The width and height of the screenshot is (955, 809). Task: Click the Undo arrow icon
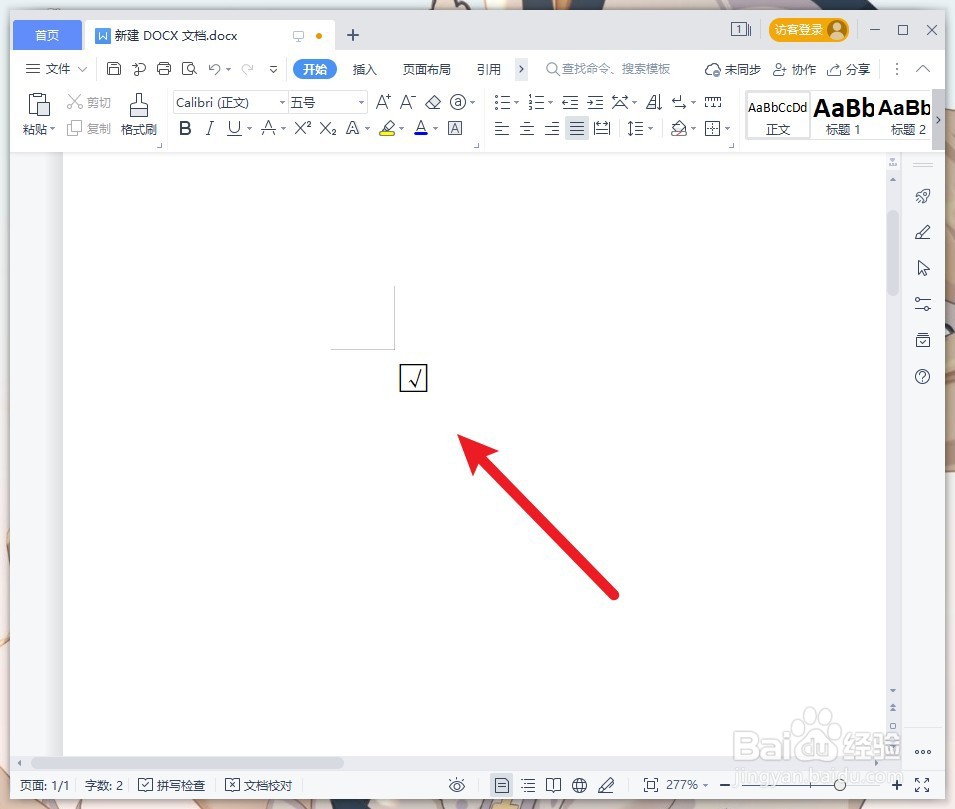[214, 69]
